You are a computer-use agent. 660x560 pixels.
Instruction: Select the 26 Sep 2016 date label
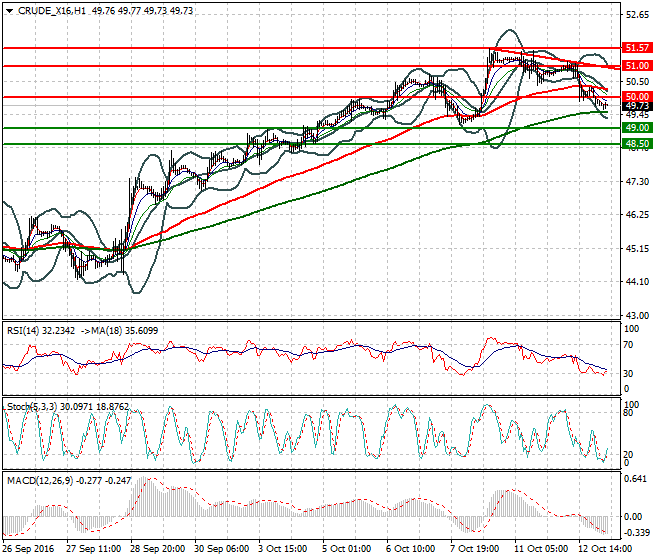[29, 549]
